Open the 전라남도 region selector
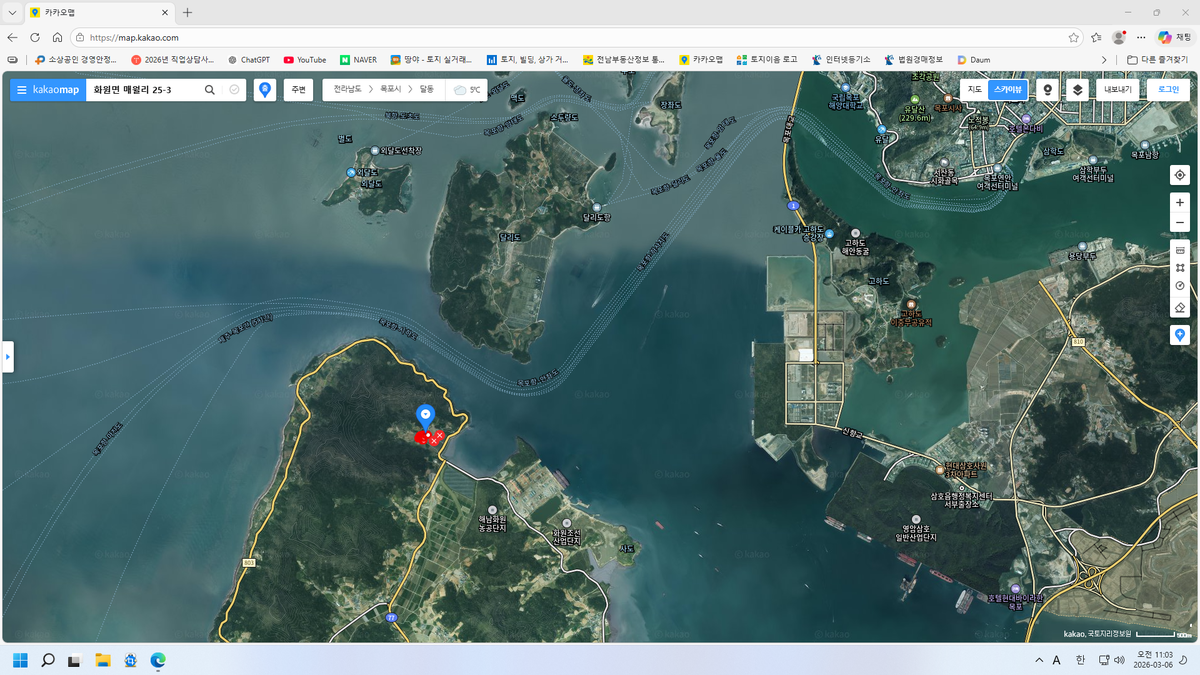This screenshot has width=1200, height=675. click(x=348, y=90)
